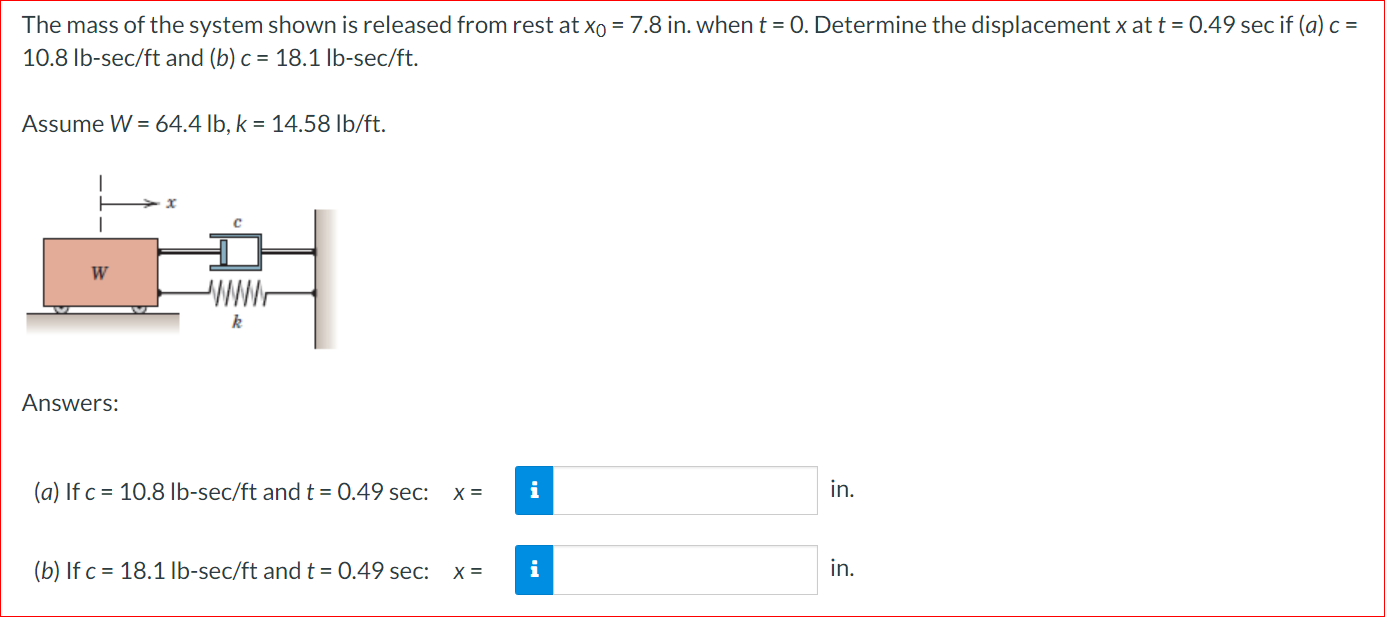Click the damper labeled c in the figure
Viewport: 1385px width, 617px height.
coord(233,252)
